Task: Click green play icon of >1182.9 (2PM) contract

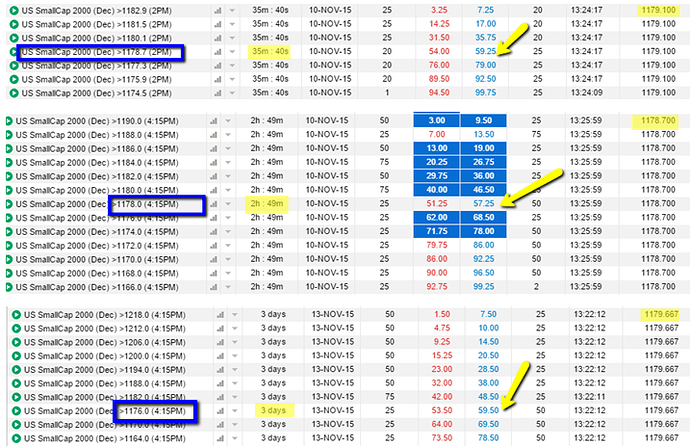Action: [x=14, y=11]
